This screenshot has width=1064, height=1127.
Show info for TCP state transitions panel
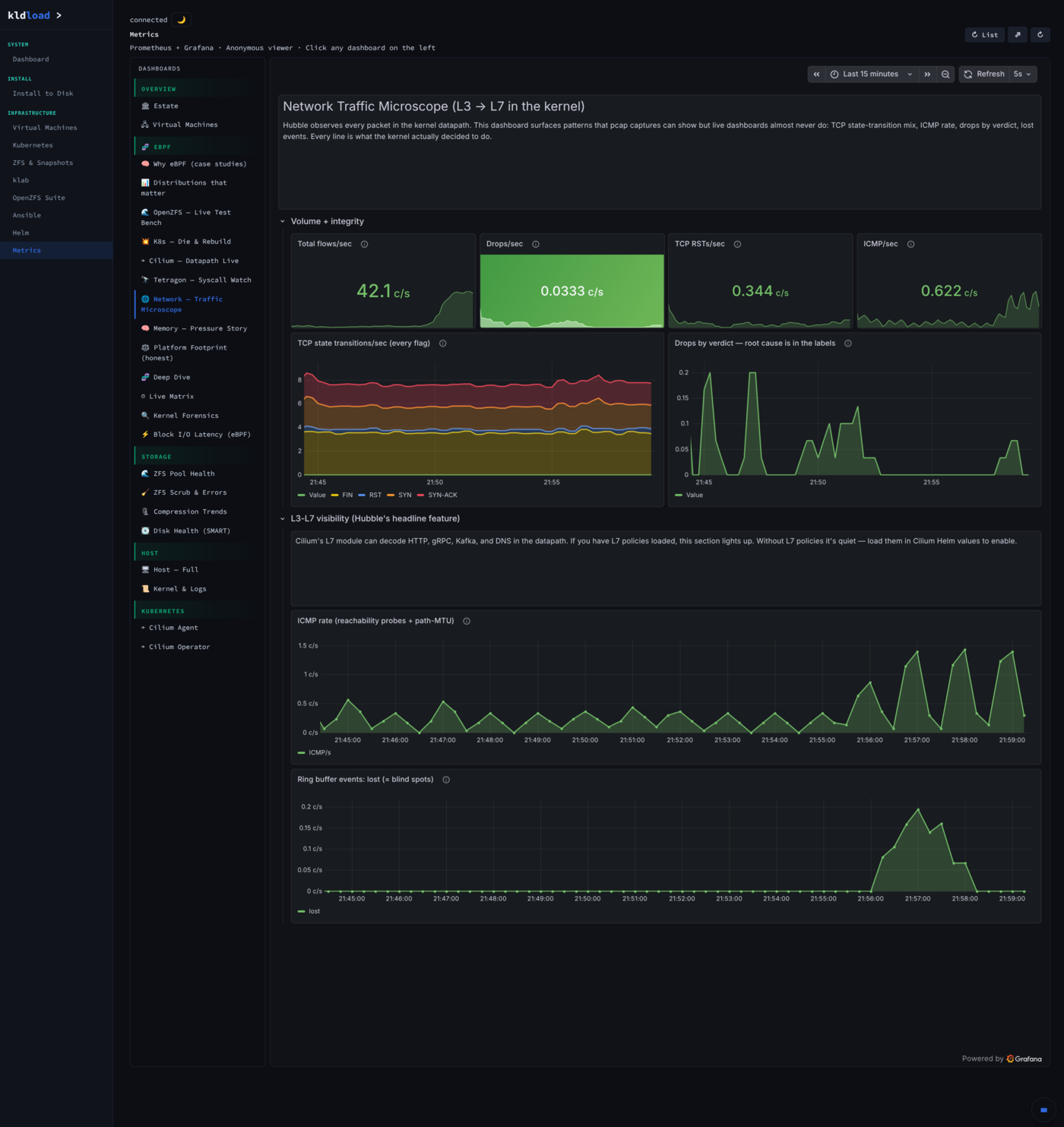tap(443, 343)
